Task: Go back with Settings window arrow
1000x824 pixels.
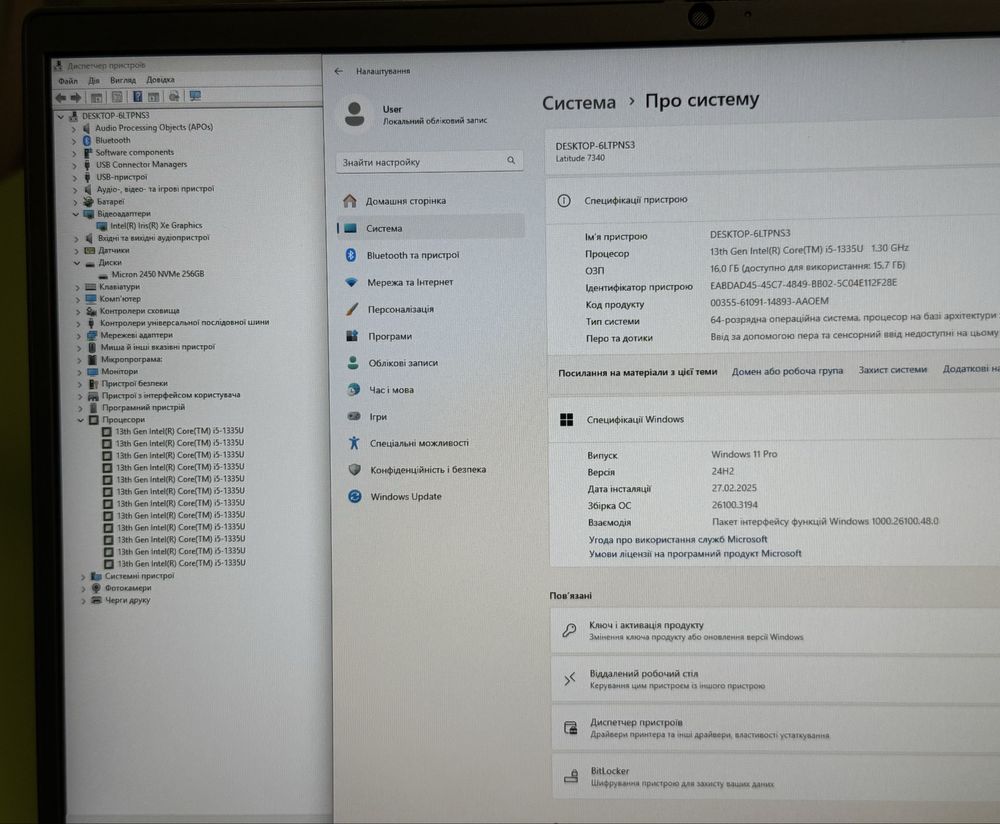Action: pos(339,71)
